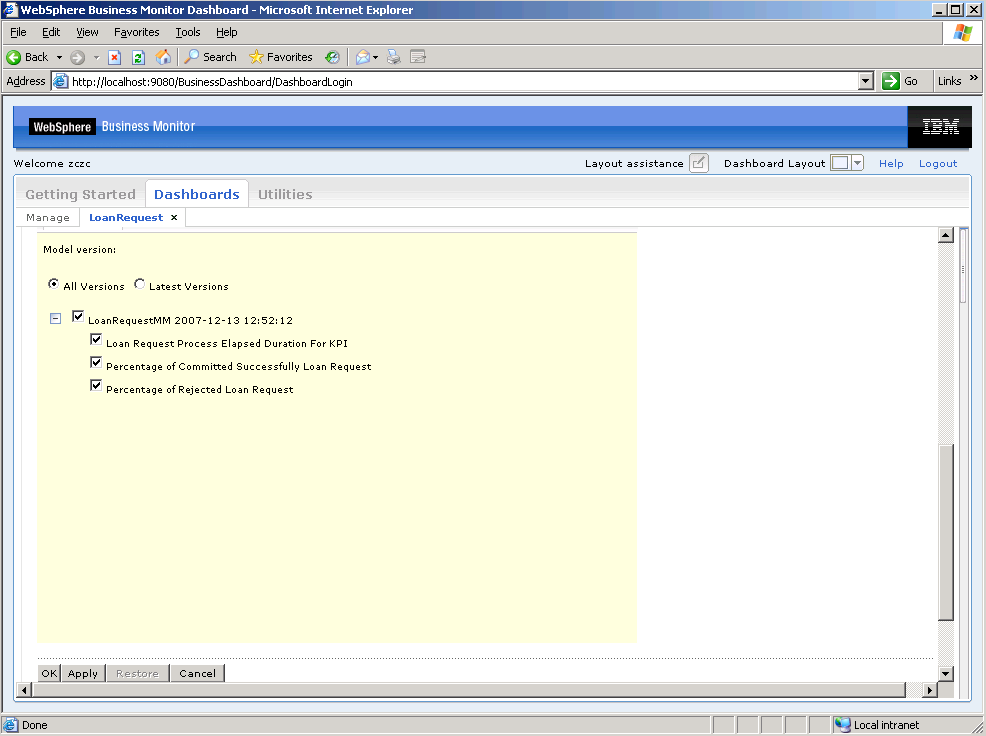Viewport: 986px width, 736px height.
Task: Click the Forward arrow icon
Action: 77,57
